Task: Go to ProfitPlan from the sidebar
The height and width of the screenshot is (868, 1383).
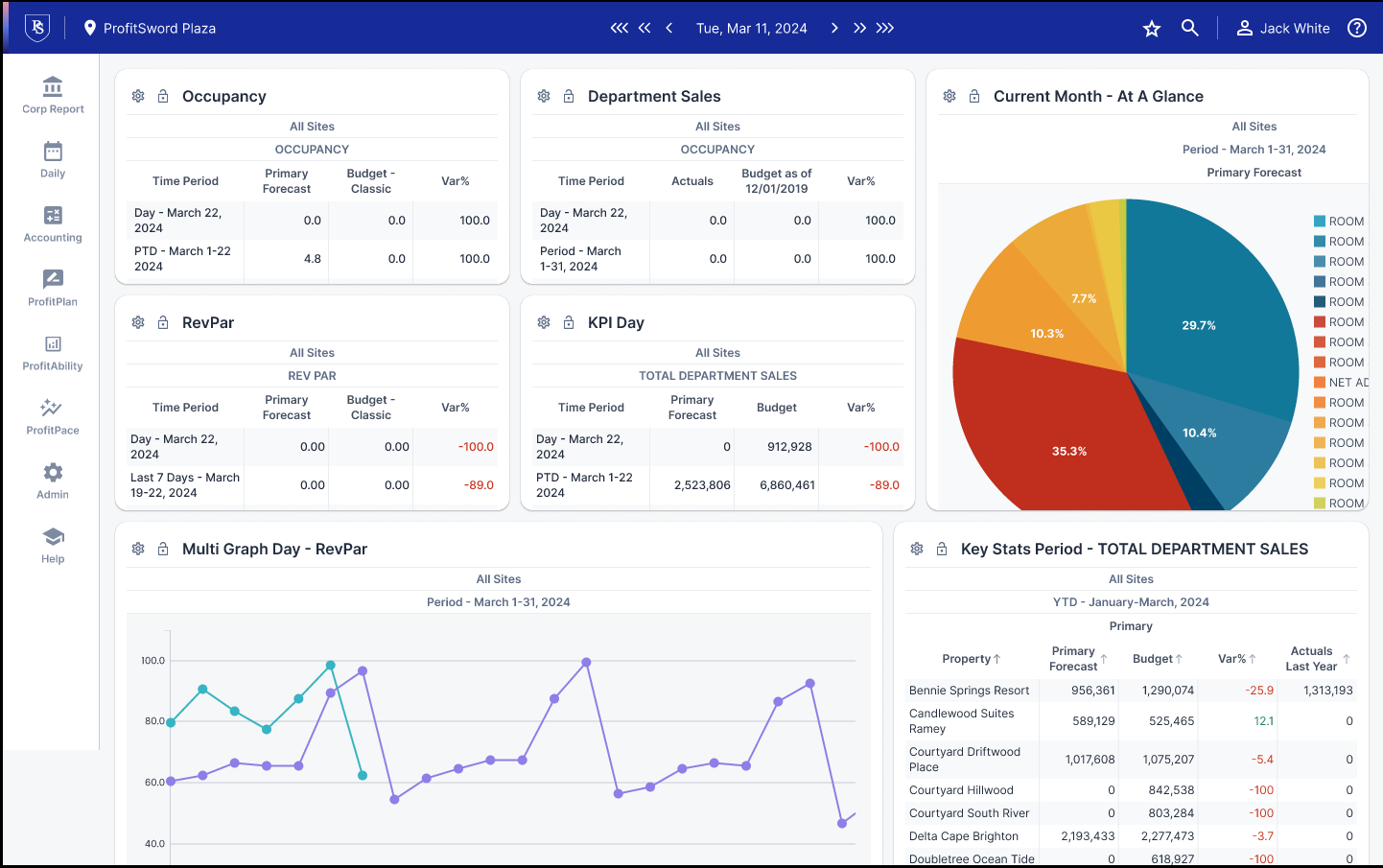Action: point(53,289)
